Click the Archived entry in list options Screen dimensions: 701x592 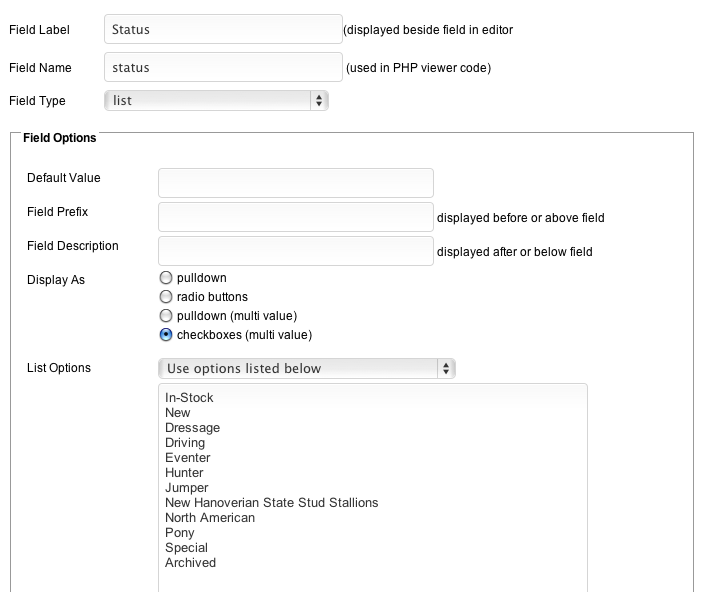(x=191, y=563)
